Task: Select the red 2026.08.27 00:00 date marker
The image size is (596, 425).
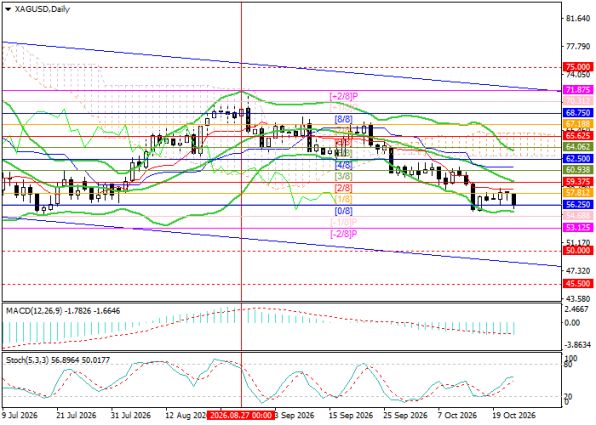Action: [x=241, y=415]
